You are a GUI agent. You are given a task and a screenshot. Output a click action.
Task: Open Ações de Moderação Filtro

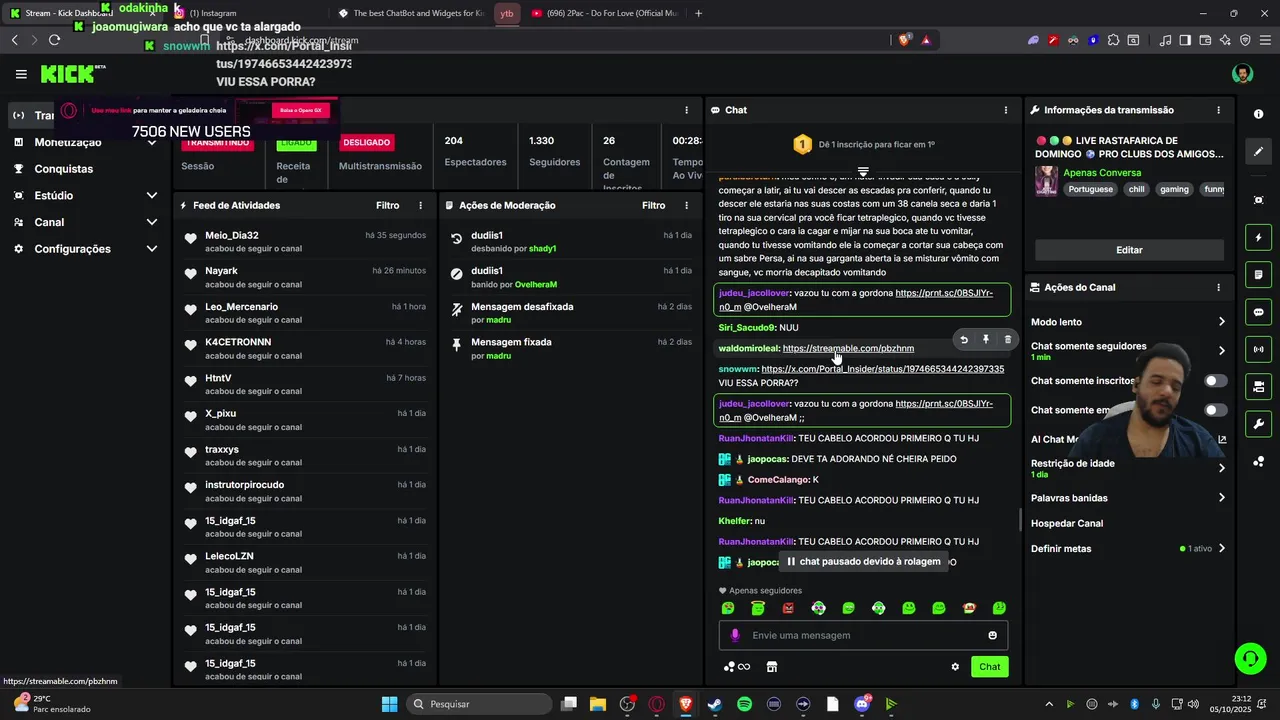click(653, 205)
